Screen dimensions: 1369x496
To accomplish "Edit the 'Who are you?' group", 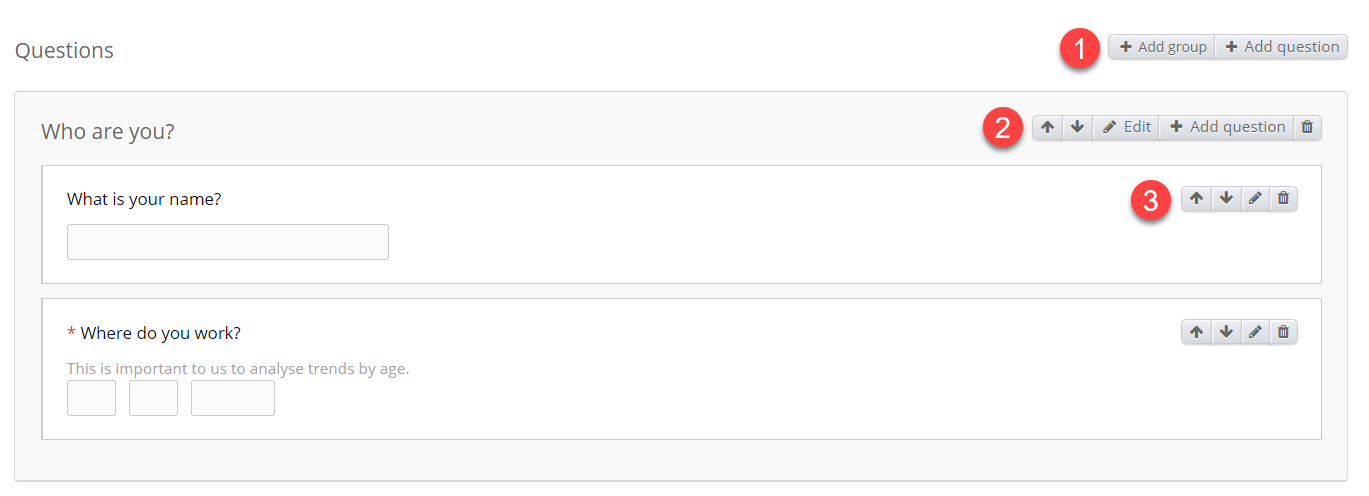I will (x=1126, y=127).
